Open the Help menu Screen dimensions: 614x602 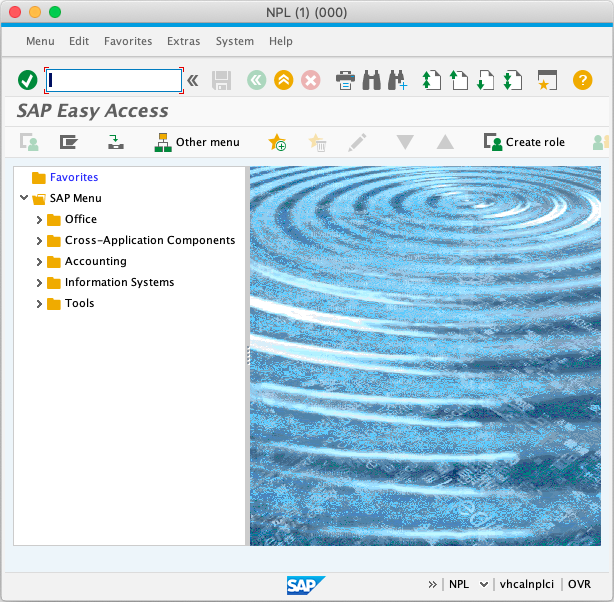click(x=281, y=41)
